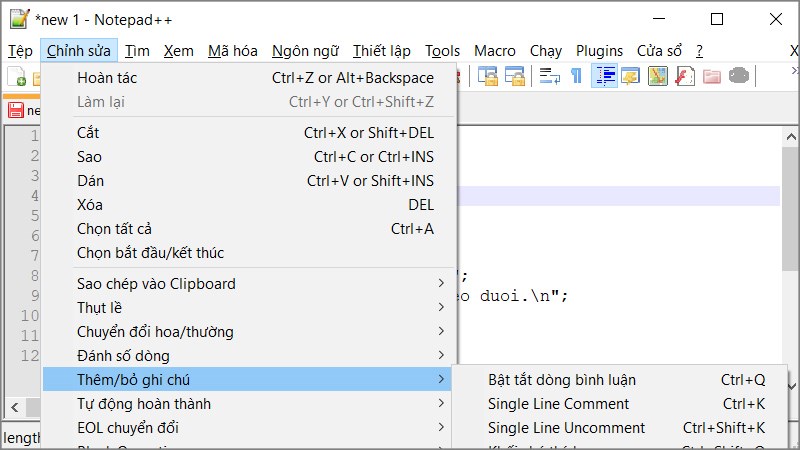Viewport: 800px width, 450px height.
Task: Toggle word wrap in the toolbar
Action: 550,76
